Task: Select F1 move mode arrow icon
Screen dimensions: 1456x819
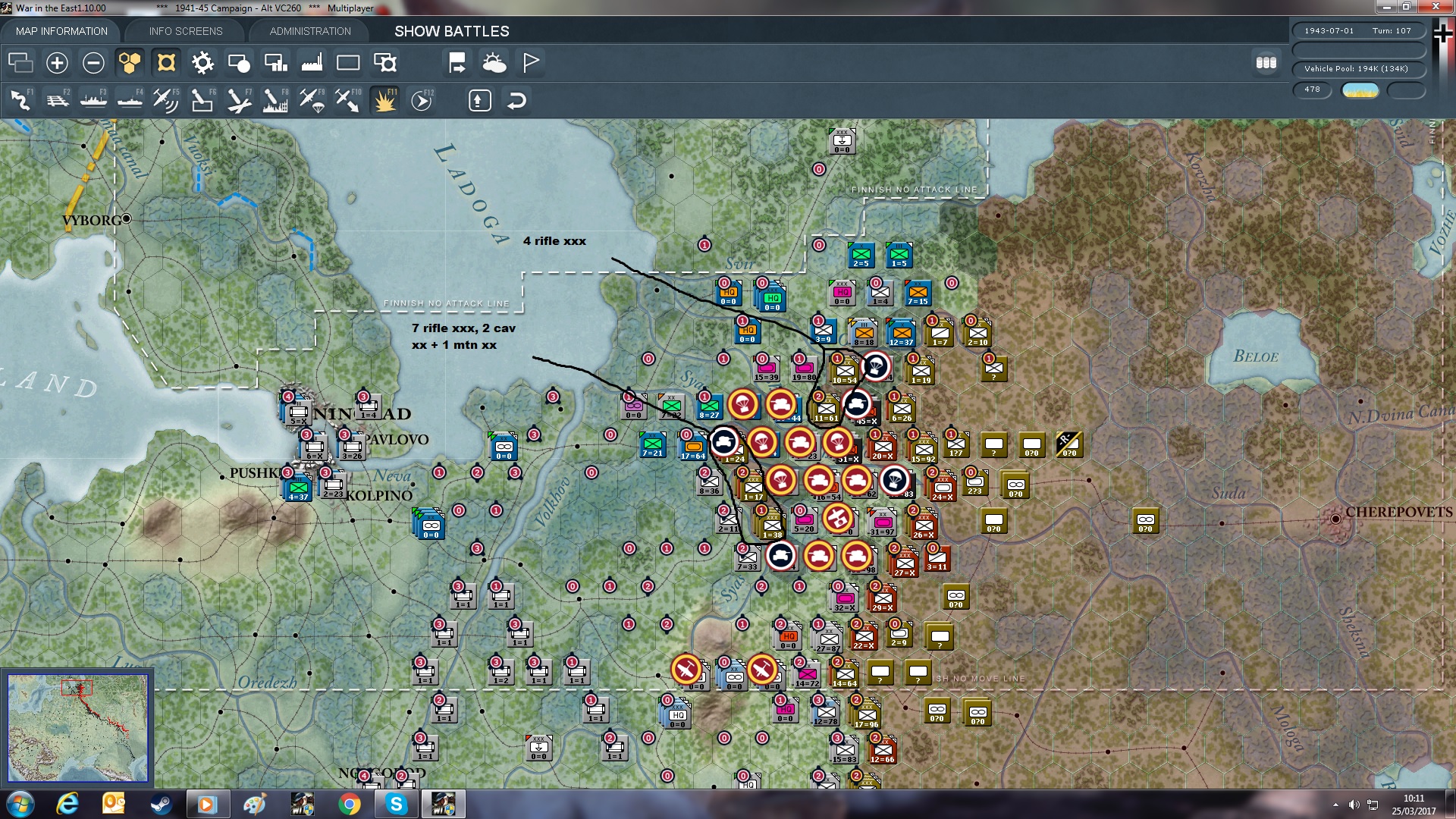Action: pos(20,100)
